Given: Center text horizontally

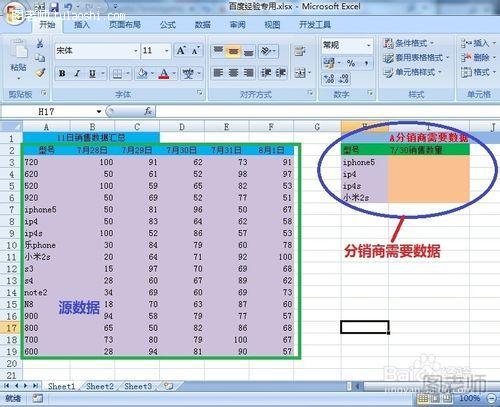Looking at the screenshot, I should click(233, 72).
